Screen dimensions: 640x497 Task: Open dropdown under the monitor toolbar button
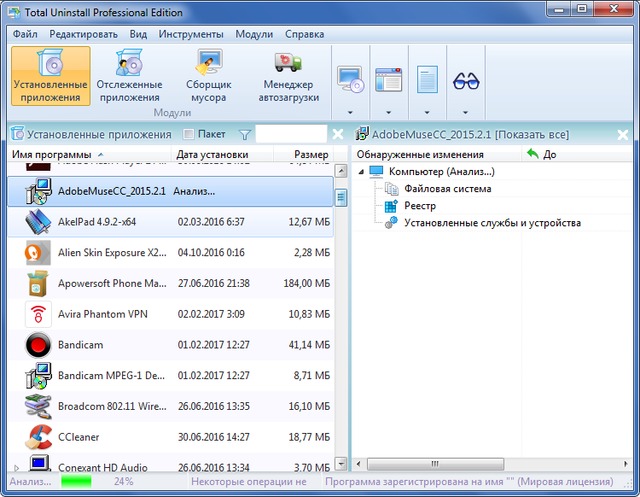[x=350, y=112]
